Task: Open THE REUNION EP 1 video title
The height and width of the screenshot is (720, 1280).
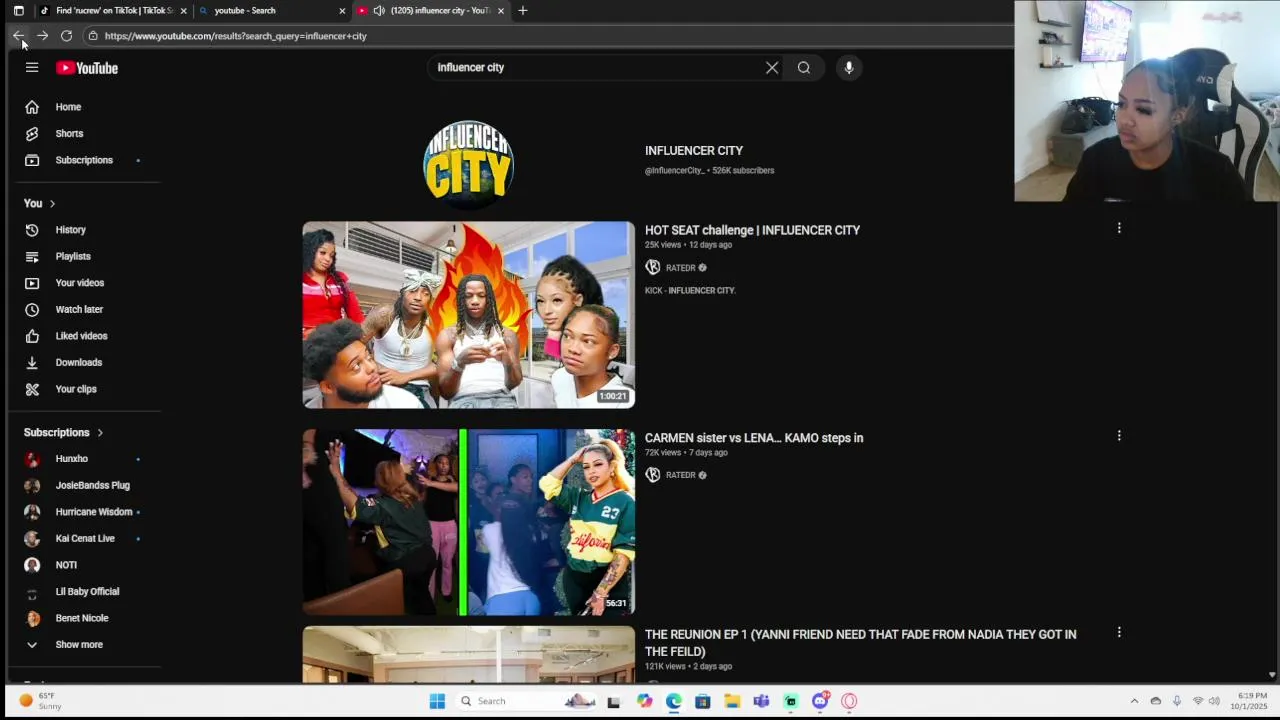Action: pos(861,643)
